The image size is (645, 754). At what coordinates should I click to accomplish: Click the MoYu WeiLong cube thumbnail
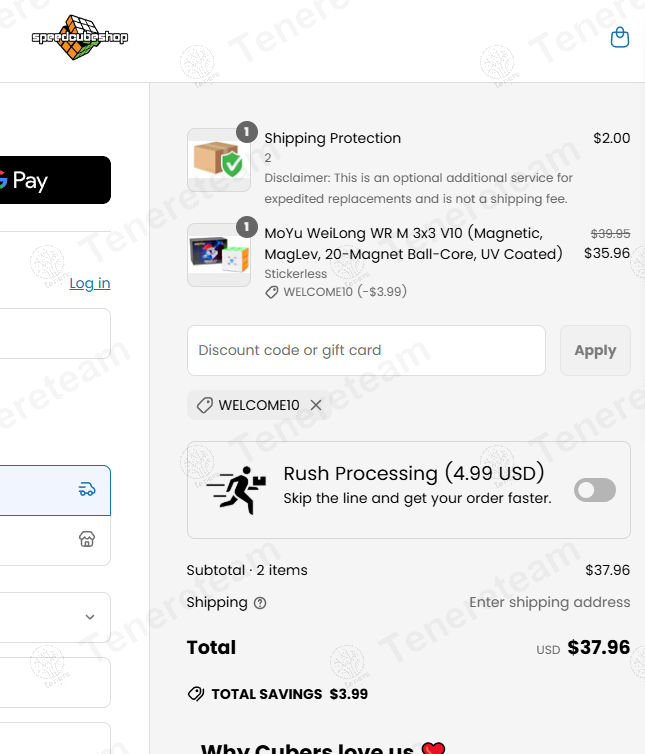coord(219,255)
